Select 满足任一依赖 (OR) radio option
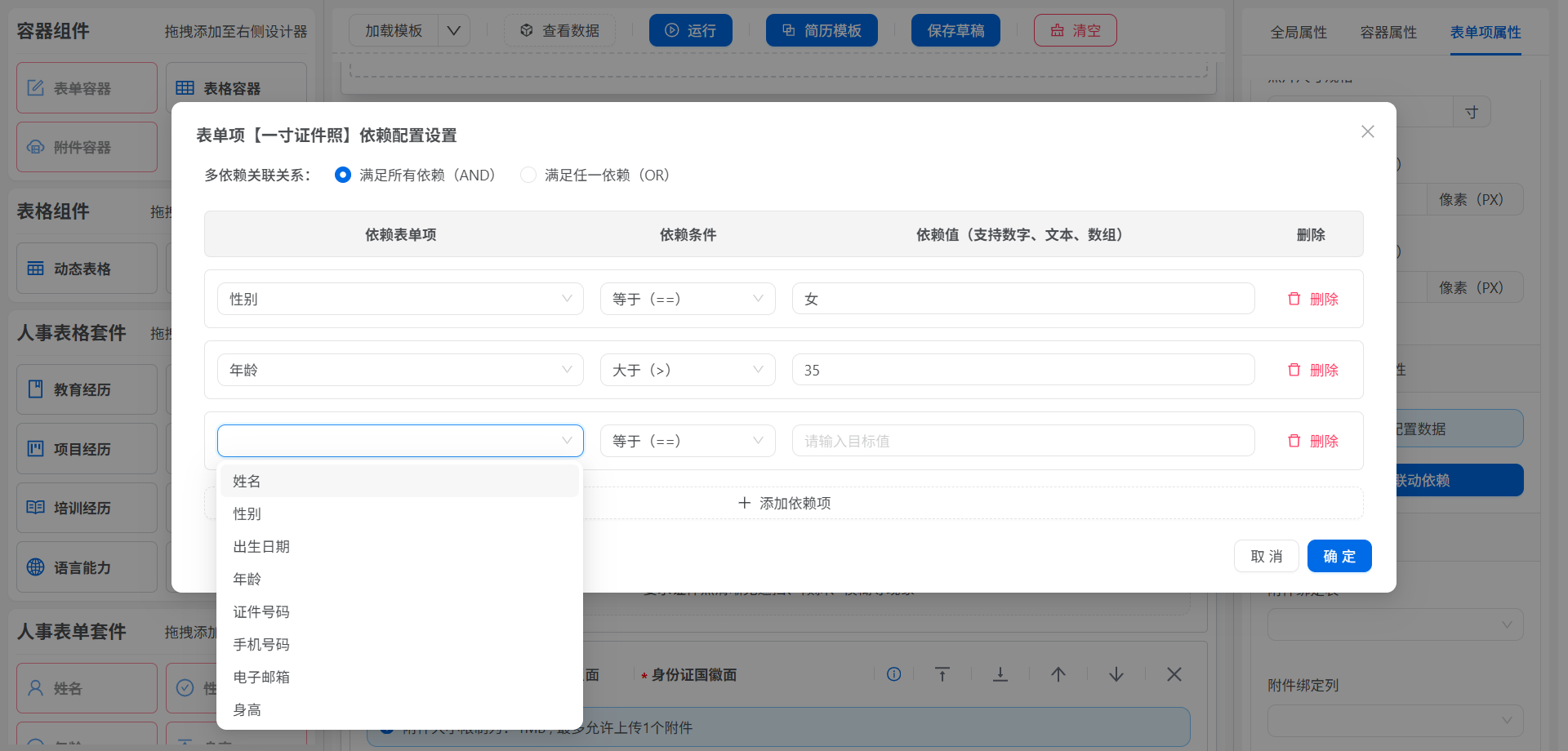The height and width of the screenshot is (751, 1568). coord(528,176)
